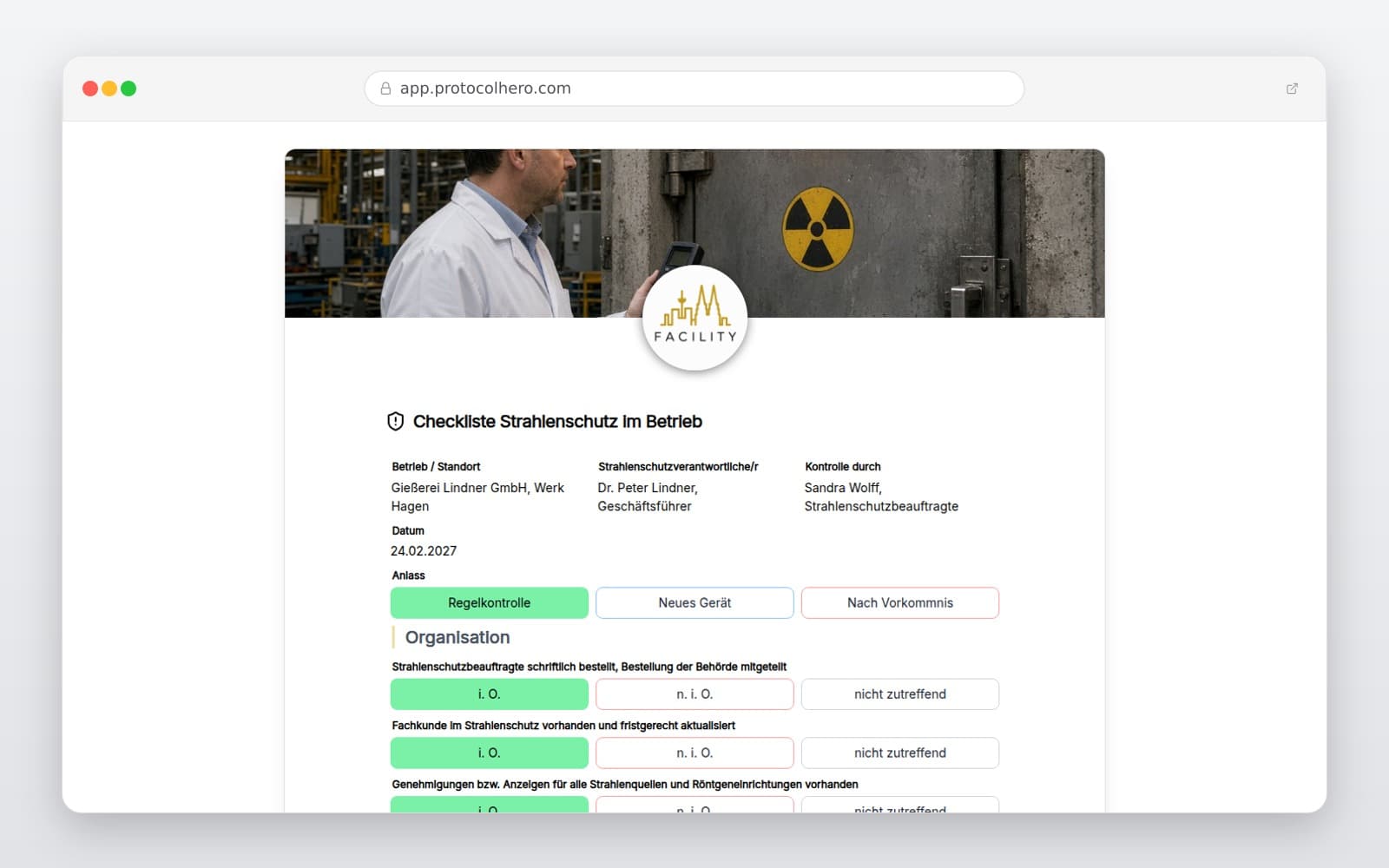Click the lock icon in address bar
1389x868 pixels.
(385, 89)
